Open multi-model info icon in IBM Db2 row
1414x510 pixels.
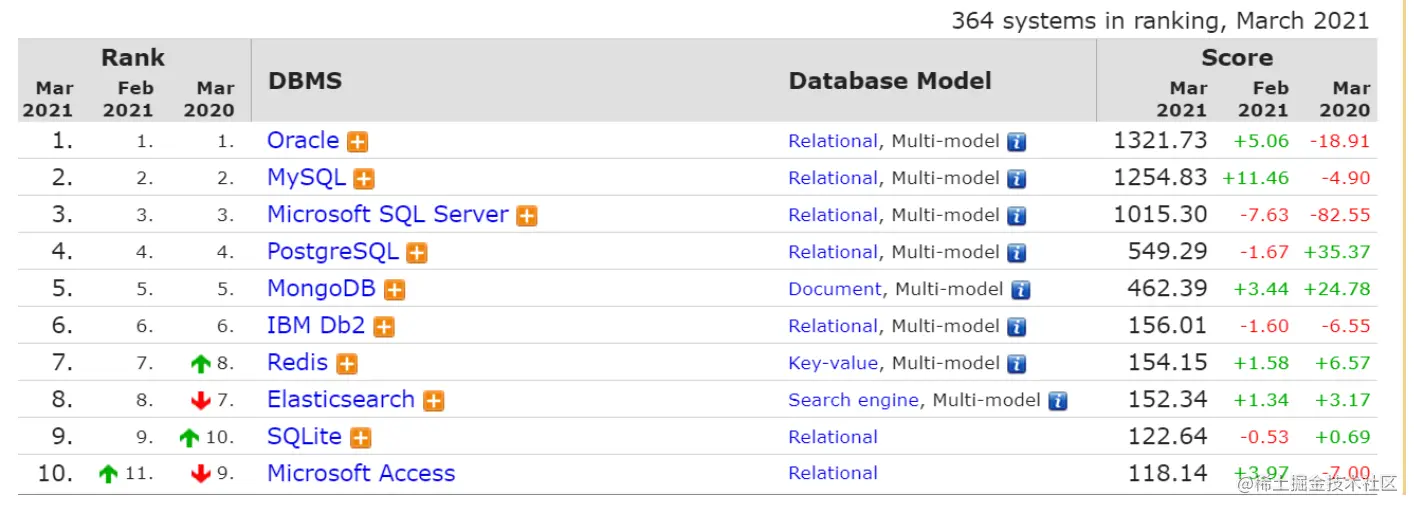point(1016,327)
